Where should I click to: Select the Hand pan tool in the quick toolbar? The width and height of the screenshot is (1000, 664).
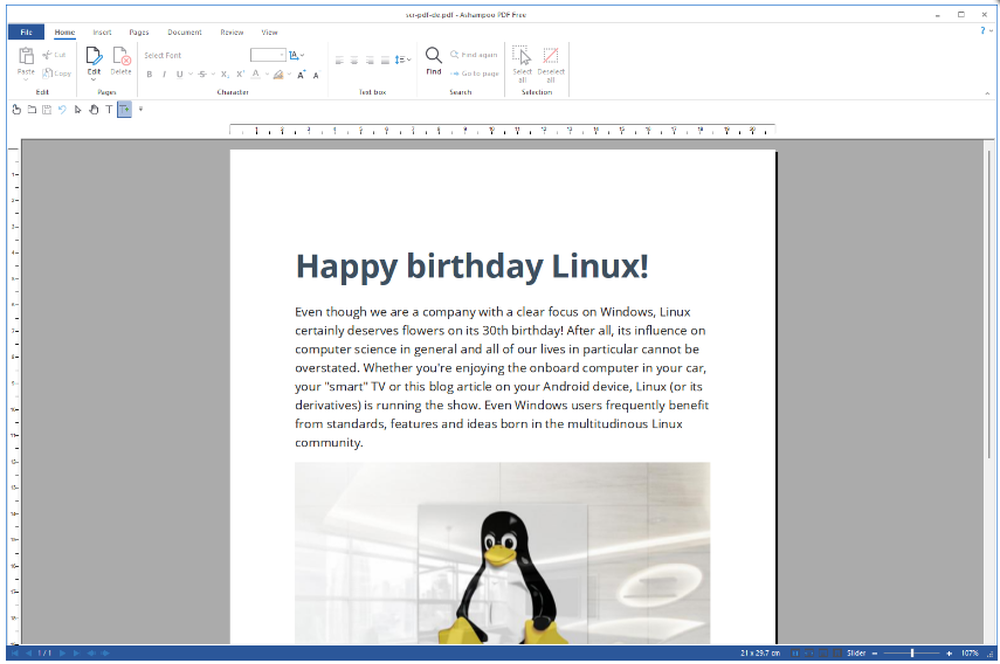pyautogui.click(x=94, y=109)
